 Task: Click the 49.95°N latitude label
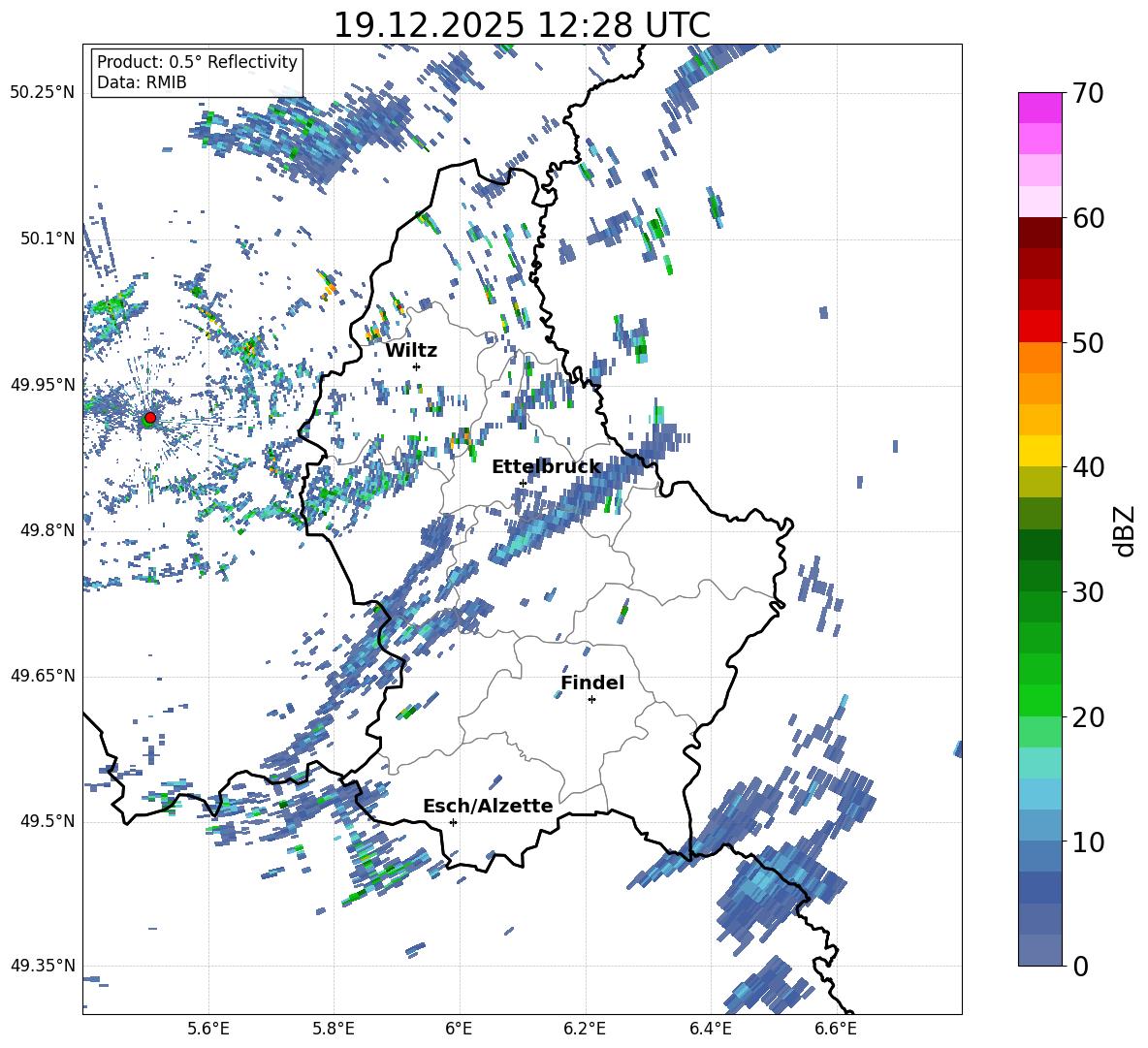point(43,385)
